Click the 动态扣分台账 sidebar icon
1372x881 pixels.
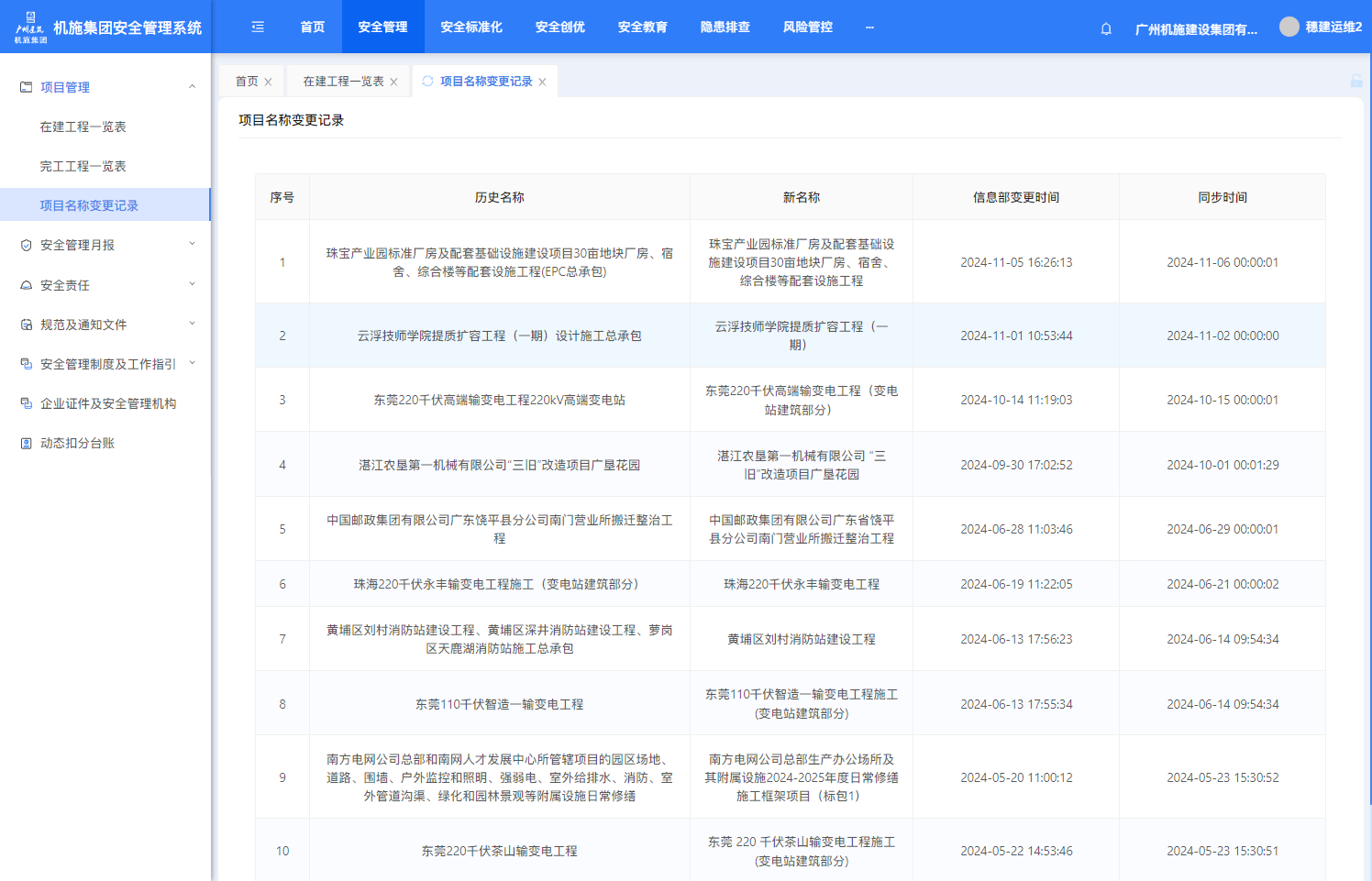26,443
